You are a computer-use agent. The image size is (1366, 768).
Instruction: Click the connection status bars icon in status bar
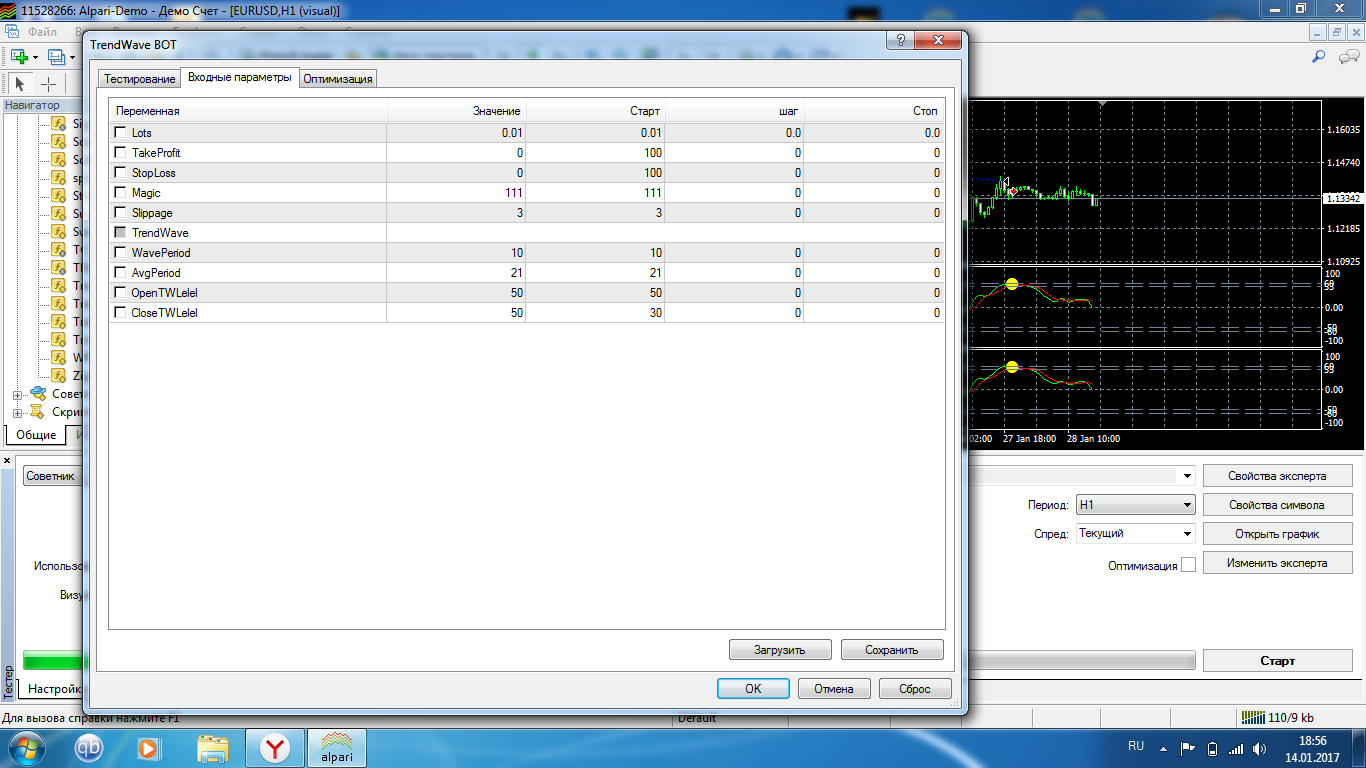tap(1252, 717)
